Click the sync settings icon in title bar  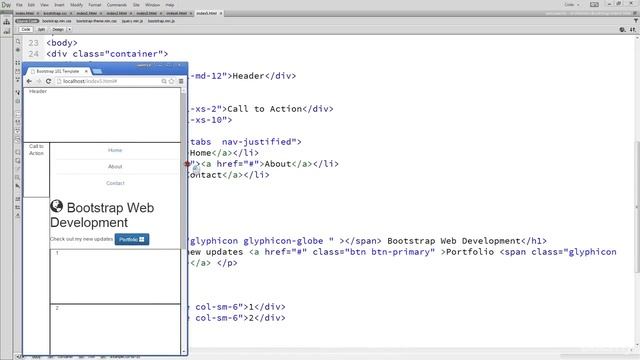(594, 5)
